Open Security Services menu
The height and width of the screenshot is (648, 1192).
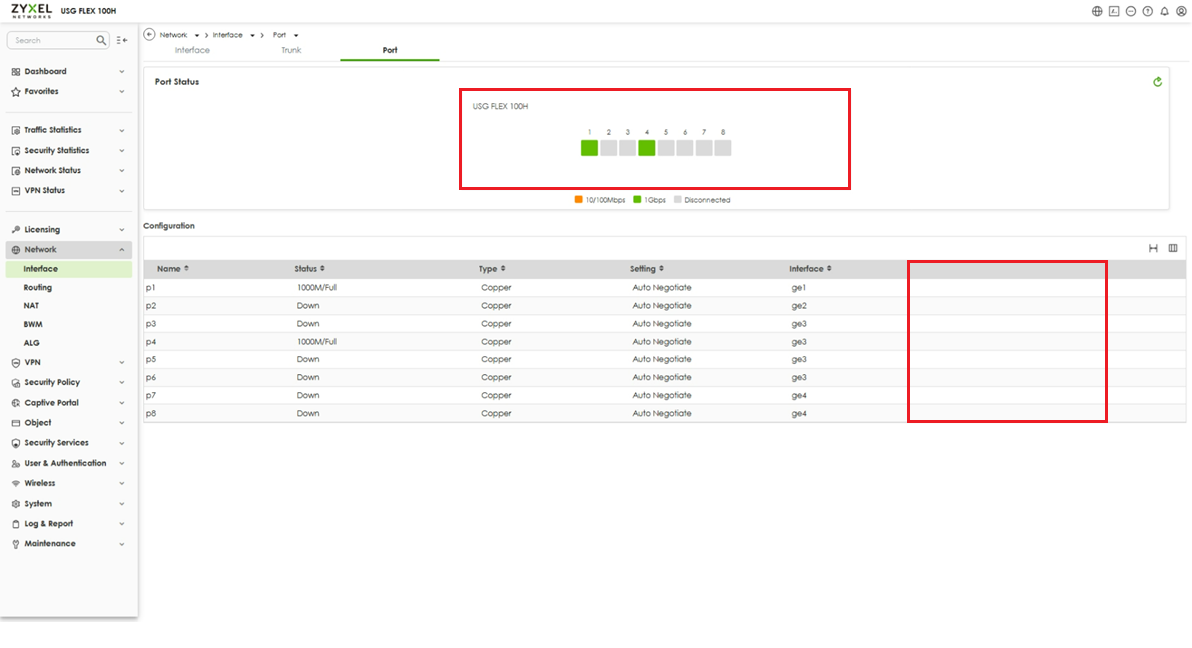coord(56,443)
